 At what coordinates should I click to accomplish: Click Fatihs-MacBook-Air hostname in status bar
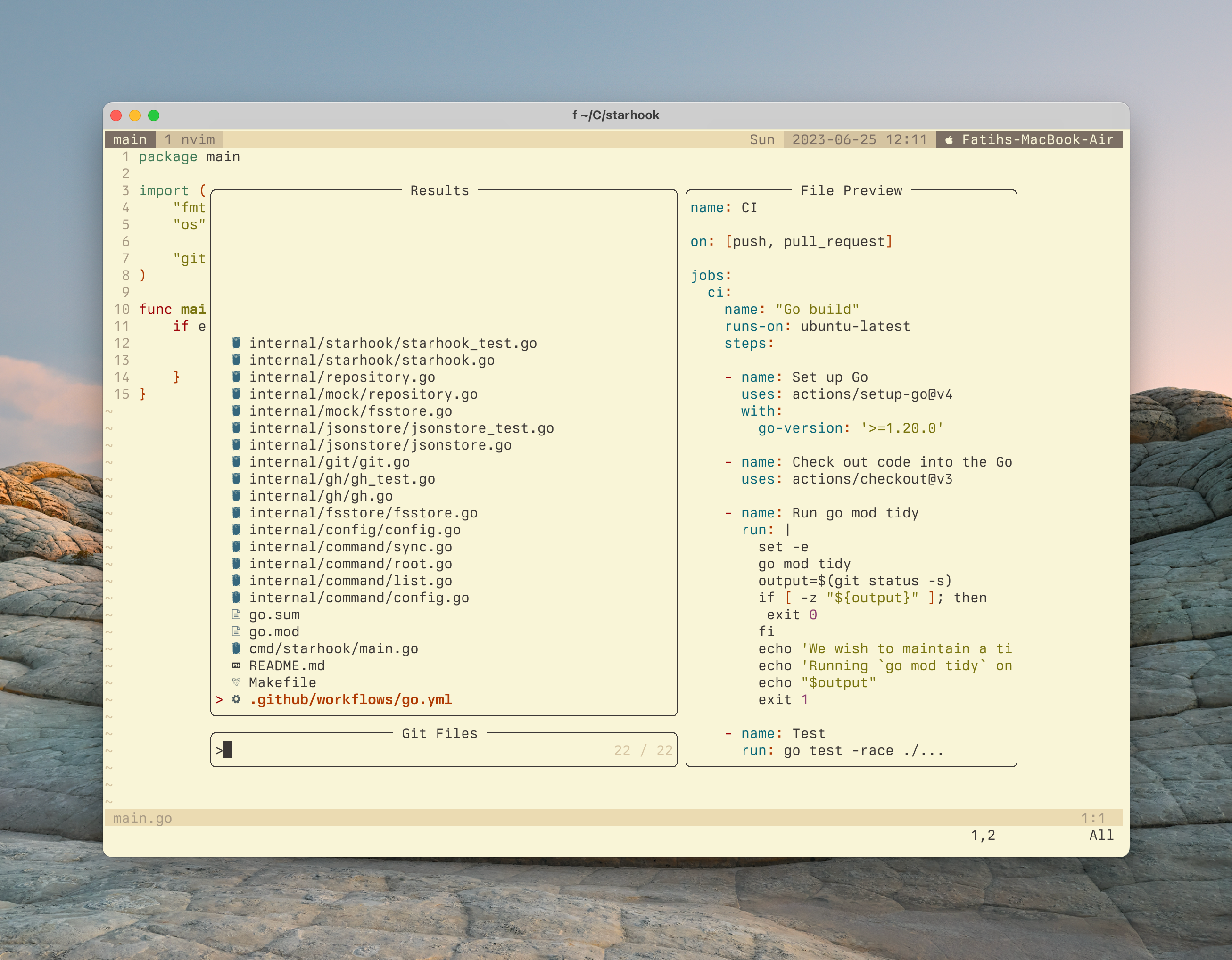(x=1037, y=139)
